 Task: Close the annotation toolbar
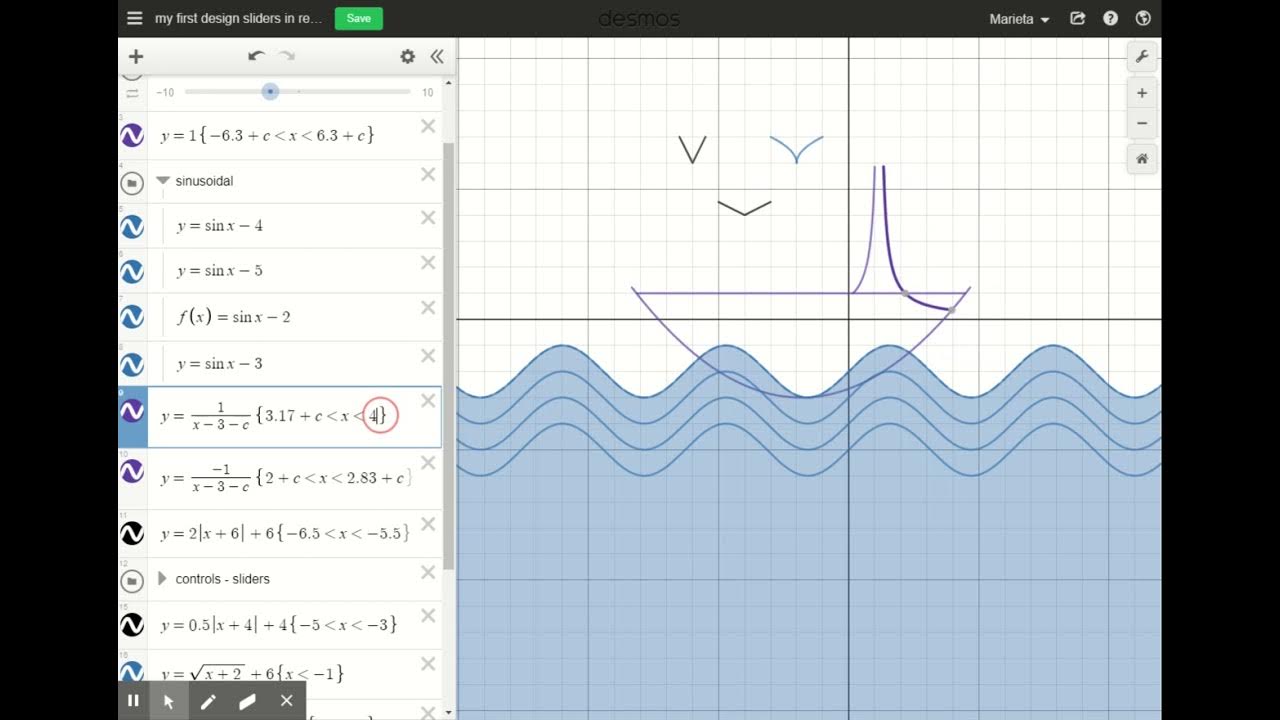pyautogui.click(x=286, y=701)
